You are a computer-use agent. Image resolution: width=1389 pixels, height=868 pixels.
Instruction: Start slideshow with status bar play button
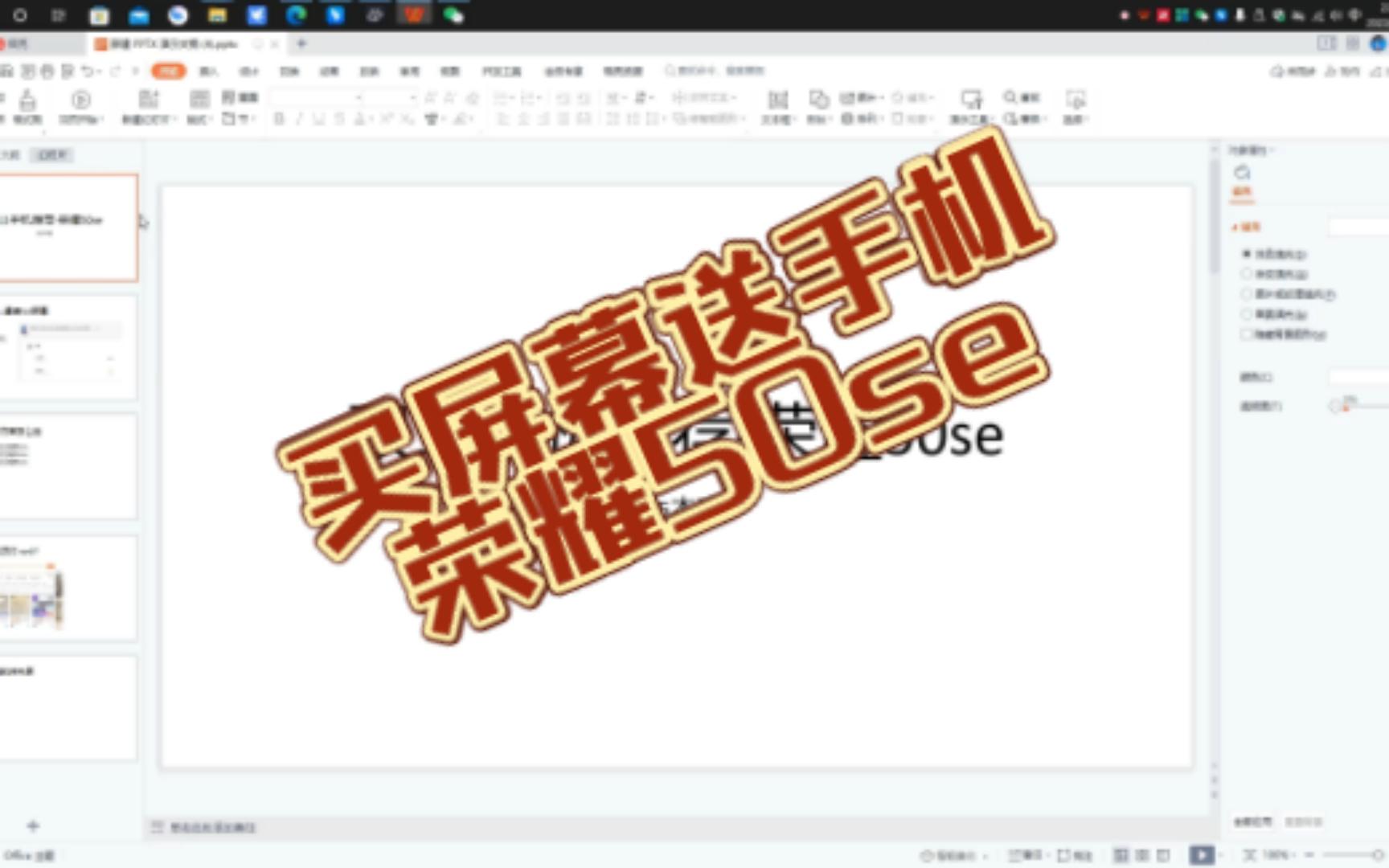click(x=1202, y=855)
